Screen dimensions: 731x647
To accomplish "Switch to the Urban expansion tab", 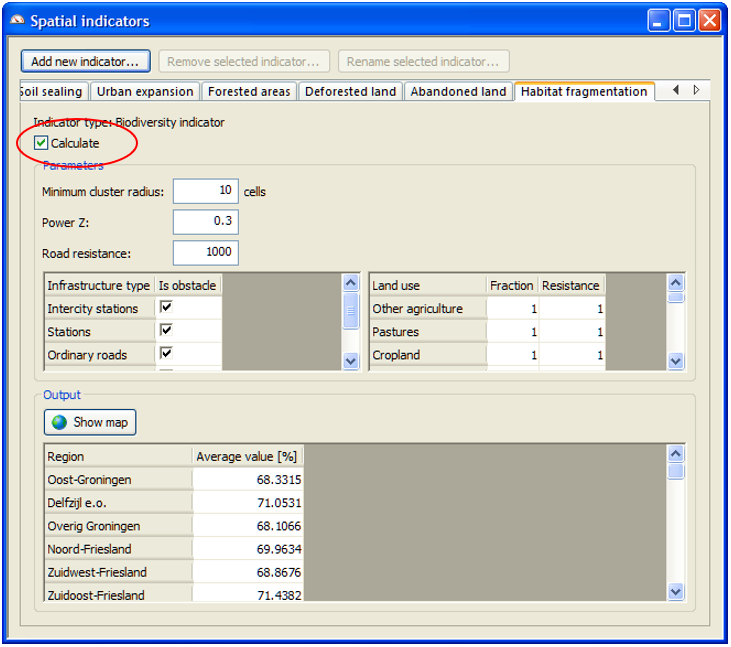I will (145, 91).
